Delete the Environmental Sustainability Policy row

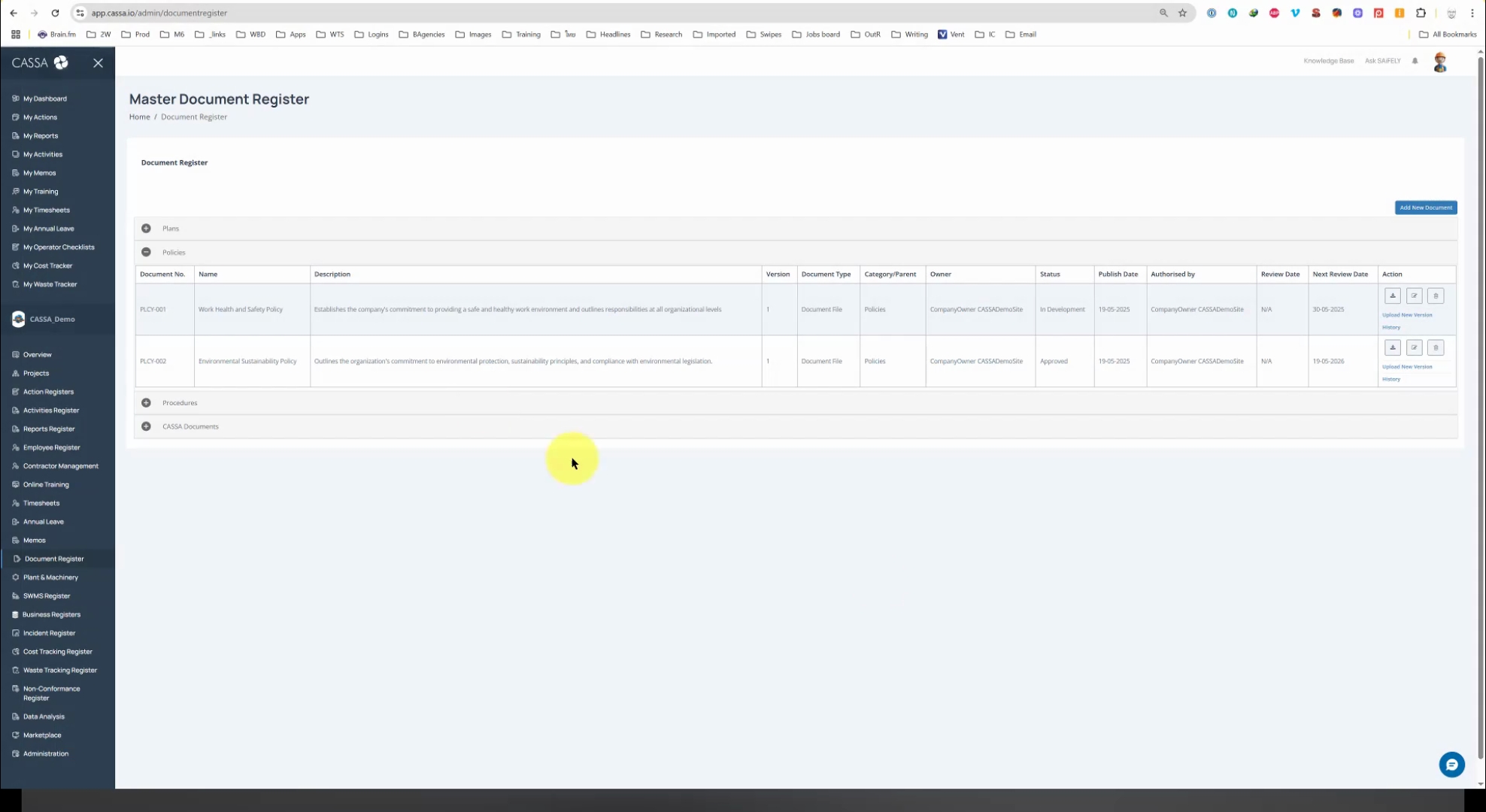pyautogui.click(x=1435, y=347)
